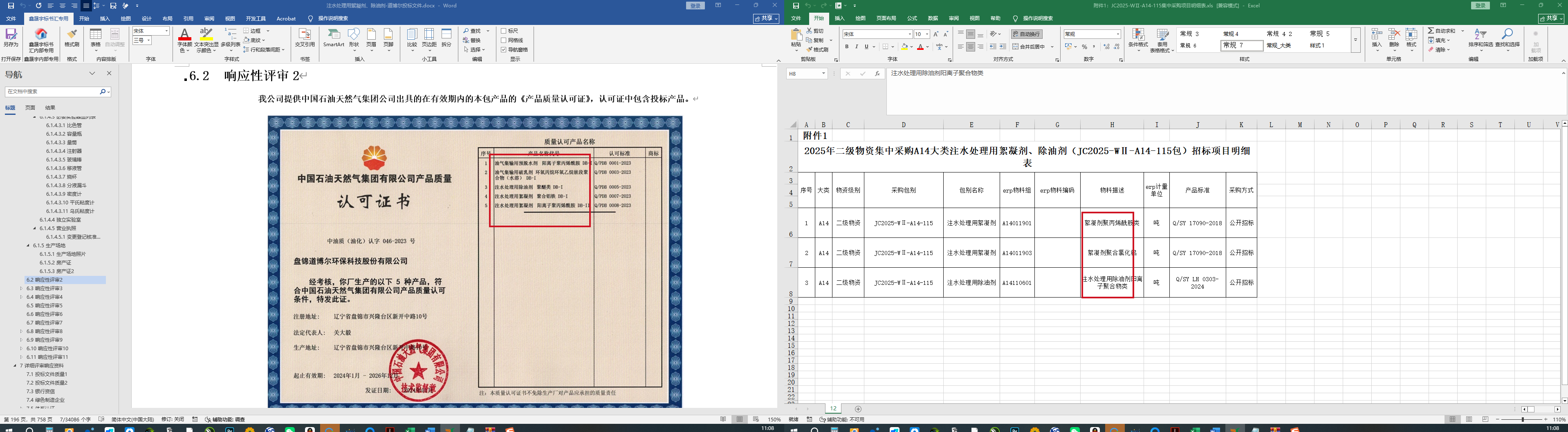Image resolution: width=1568 pixels, height=432 pixels.
Task: Enable the 标尺 ruler checkbox in Word
Action: pyautogui.click(x=504, y=31)
